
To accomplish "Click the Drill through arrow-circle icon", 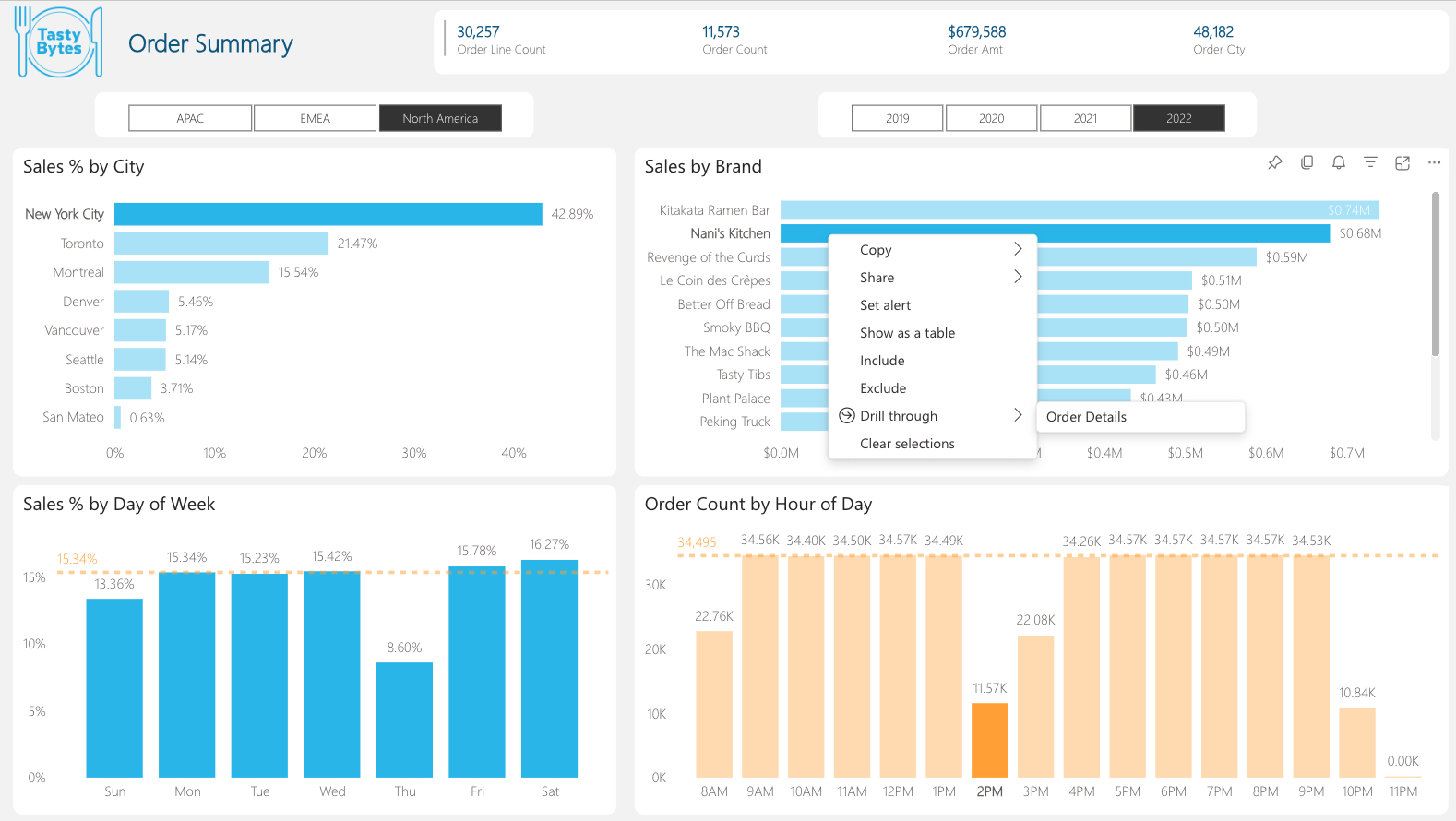I will pyautogui.click(x=846, y=416).
